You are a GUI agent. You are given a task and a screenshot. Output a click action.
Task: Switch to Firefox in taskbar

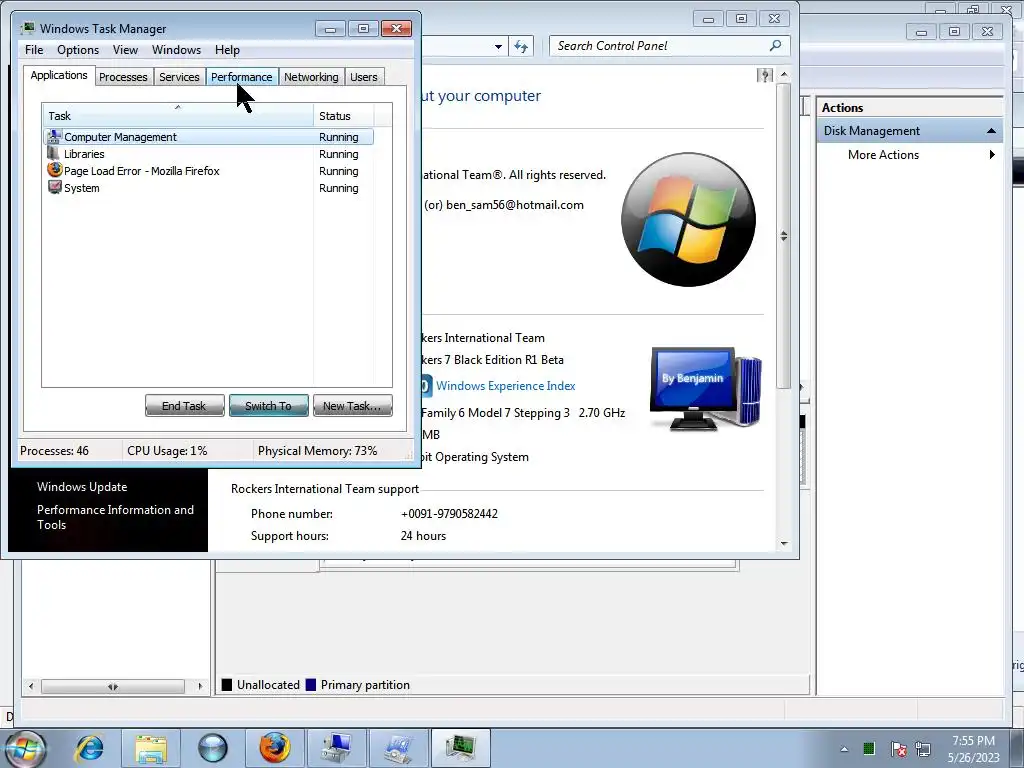click(274, 748)
